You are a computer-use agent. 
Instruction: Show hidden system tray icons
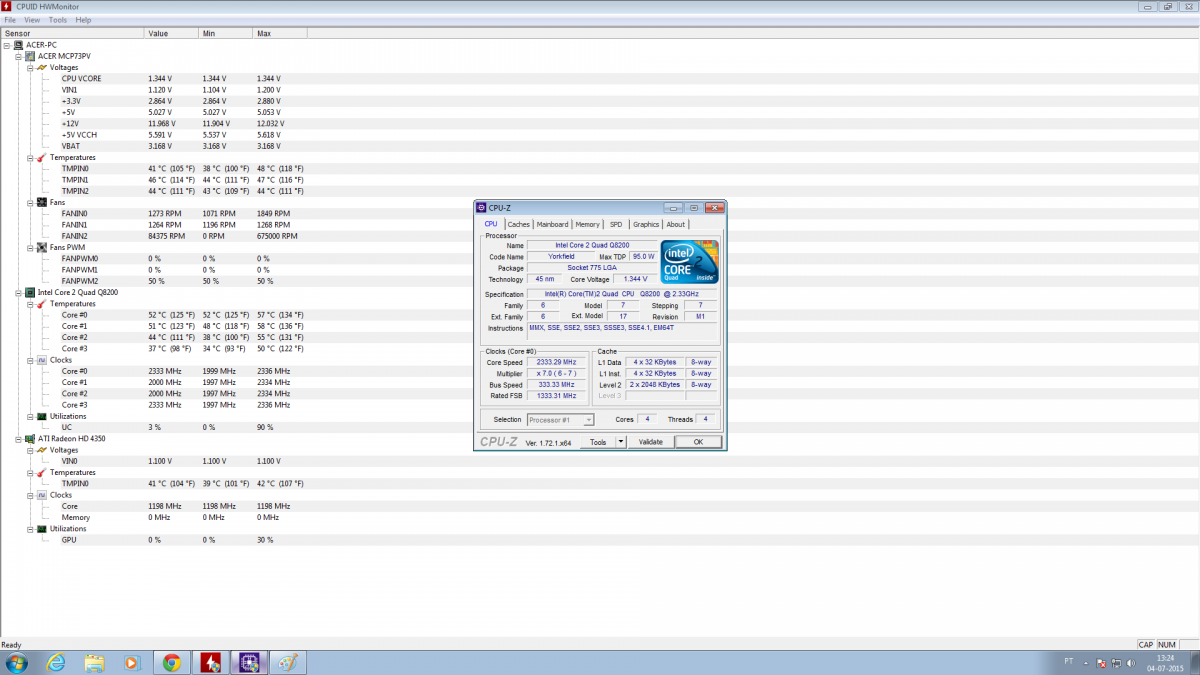(1085, 662)
